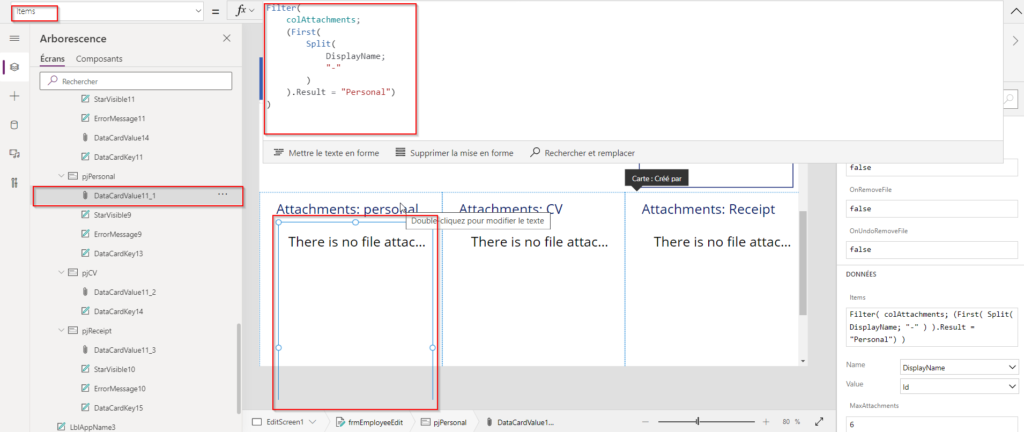Open the advanced tools icon in sidebar
This screenshot has height=432, width=1024.
tap(14, 182)
